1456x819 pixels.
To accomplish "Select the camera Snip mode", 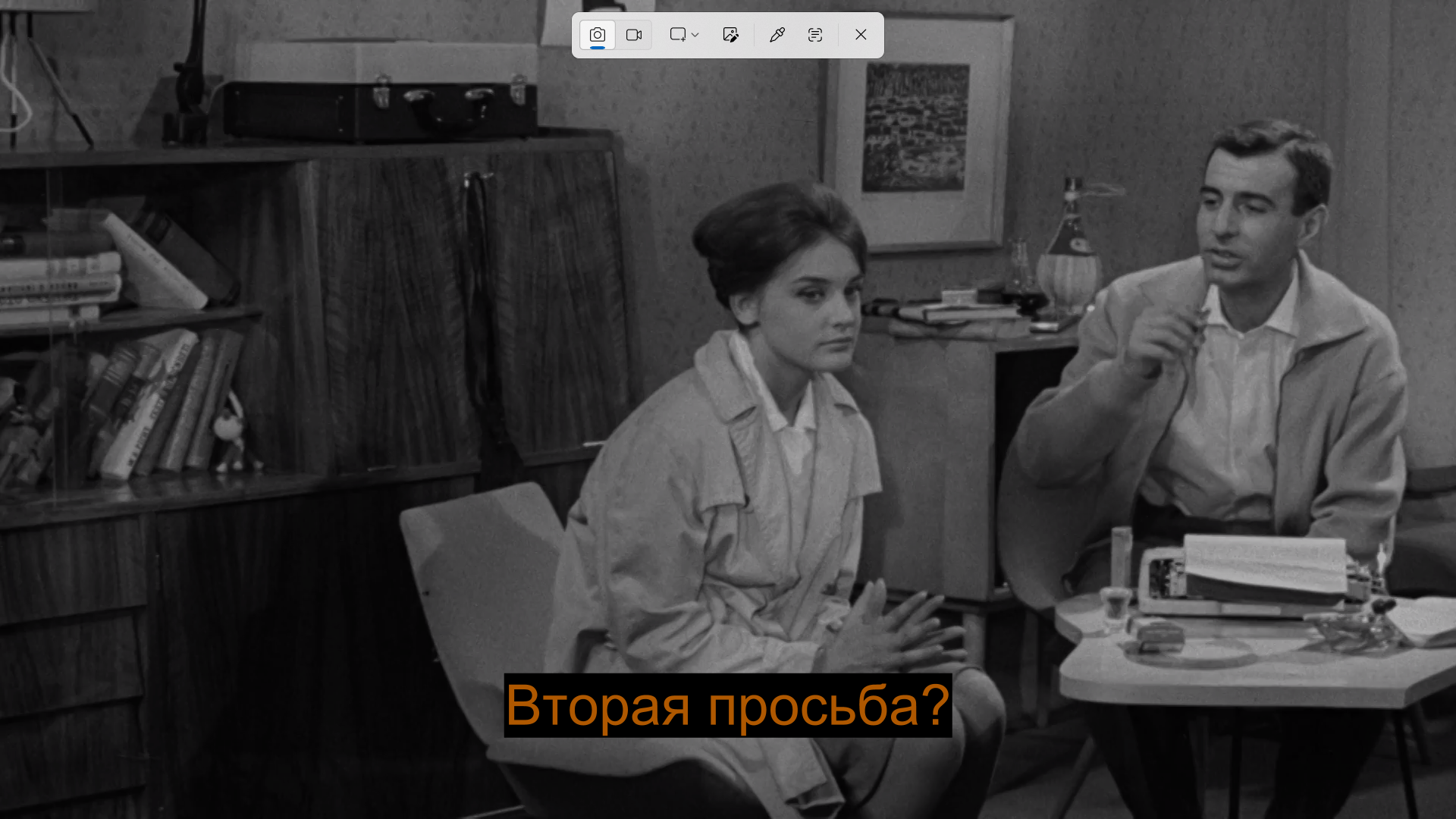I will click(597, 35).
